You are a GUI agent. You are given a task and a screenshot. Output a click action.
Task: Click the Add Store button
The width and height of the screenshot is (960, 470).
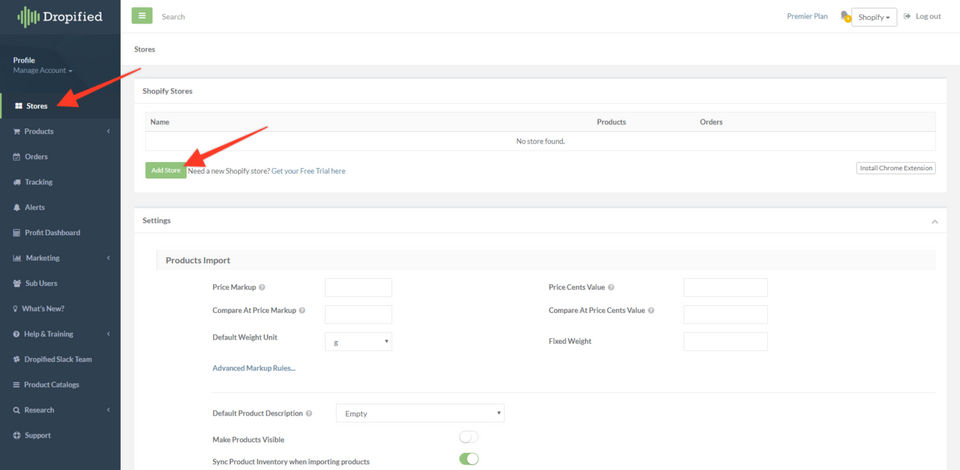point(166,171)
